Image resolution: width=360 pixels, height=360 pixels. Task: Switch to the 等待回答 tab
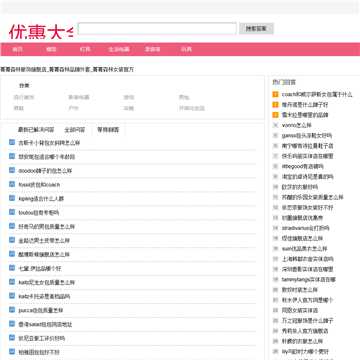pyautogui.click(x=108, y=130)
